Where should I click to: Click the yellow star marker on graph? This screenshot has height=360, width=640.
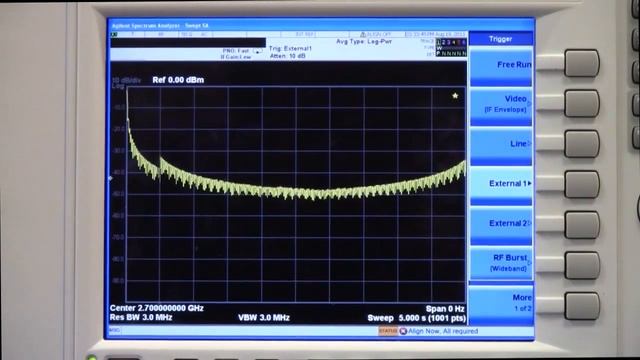pyautogui.click(x=455, y=96)
